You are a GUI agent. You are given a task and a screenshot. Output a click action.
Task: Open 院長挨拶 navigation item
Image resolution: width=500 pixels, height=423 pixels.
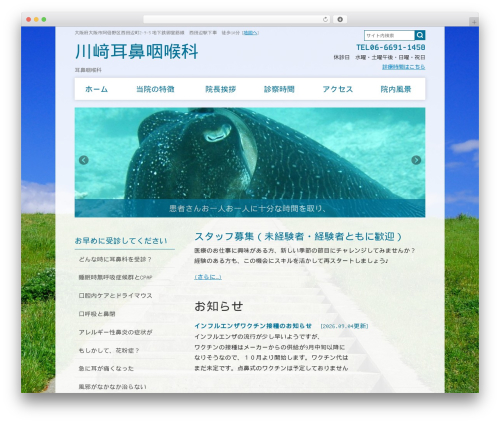(221, 89)
